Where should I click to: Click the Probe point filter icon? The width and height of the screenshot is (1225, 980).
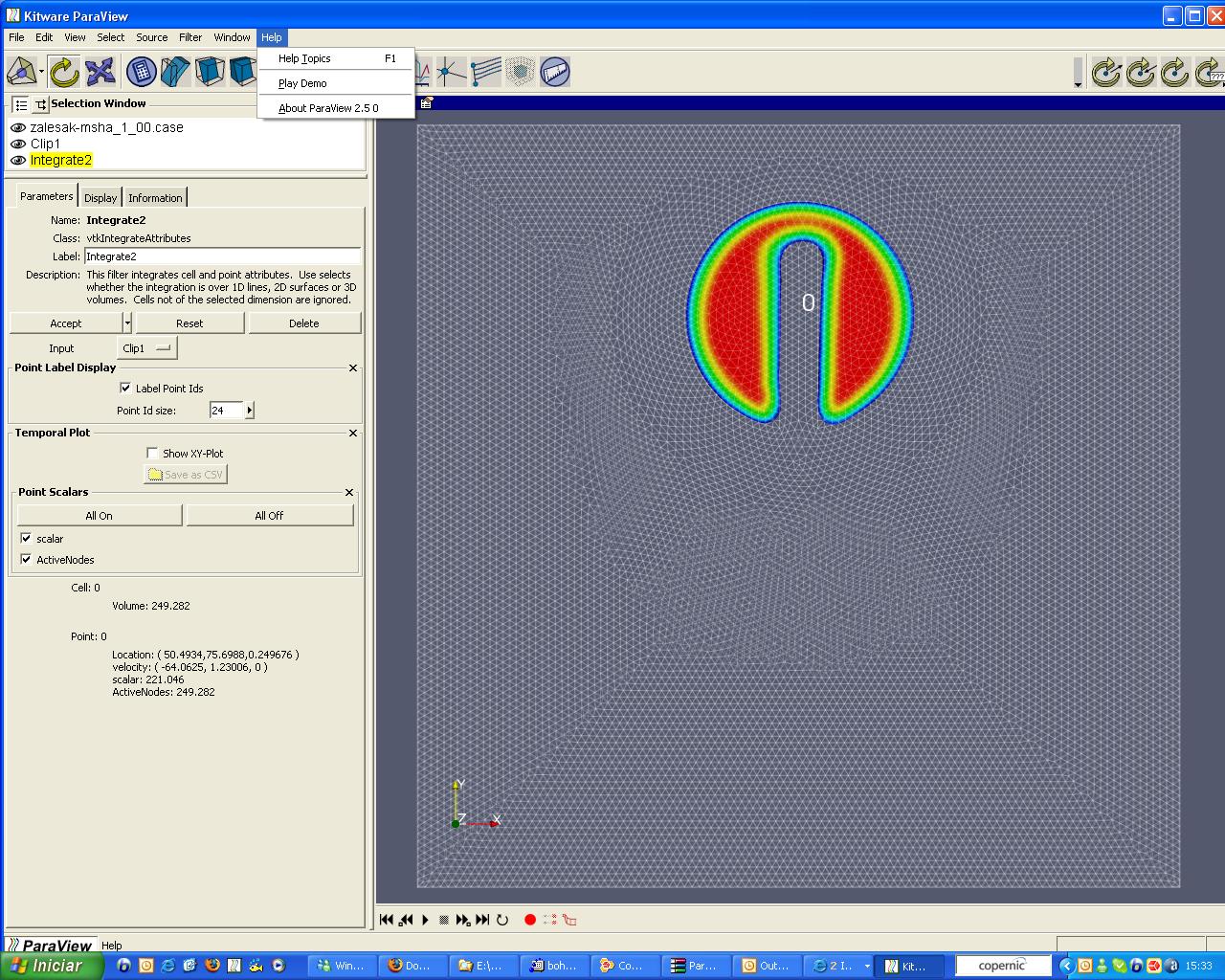(451, 71)
